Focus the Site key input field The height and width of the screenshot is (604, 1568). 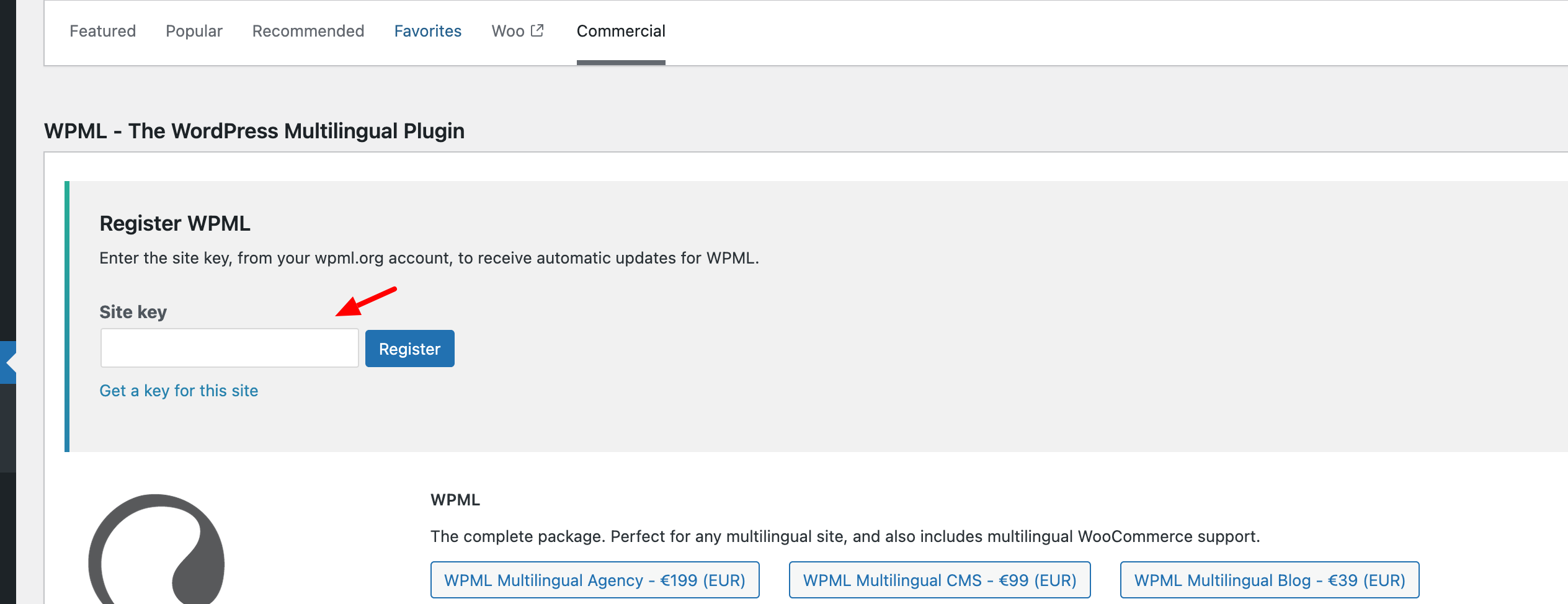pos(229,348)
